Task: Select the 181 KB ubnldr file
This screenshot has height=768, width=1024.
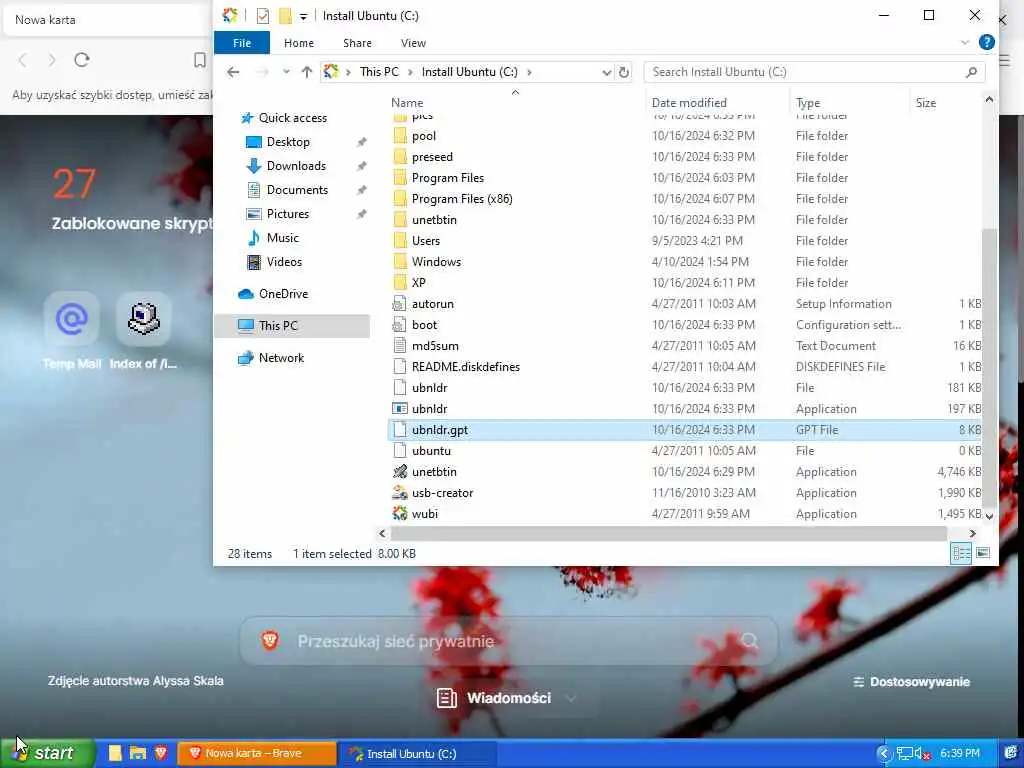Action: 429,388
